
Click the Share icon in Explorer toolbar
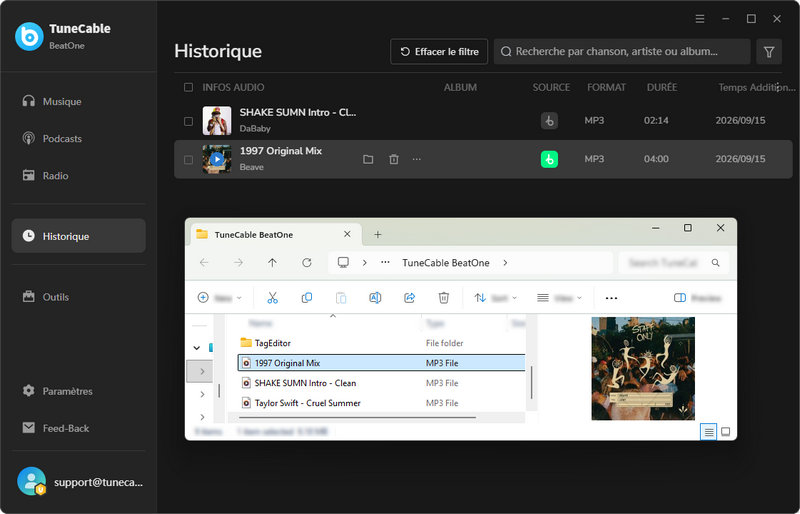(x=409, y=298)
